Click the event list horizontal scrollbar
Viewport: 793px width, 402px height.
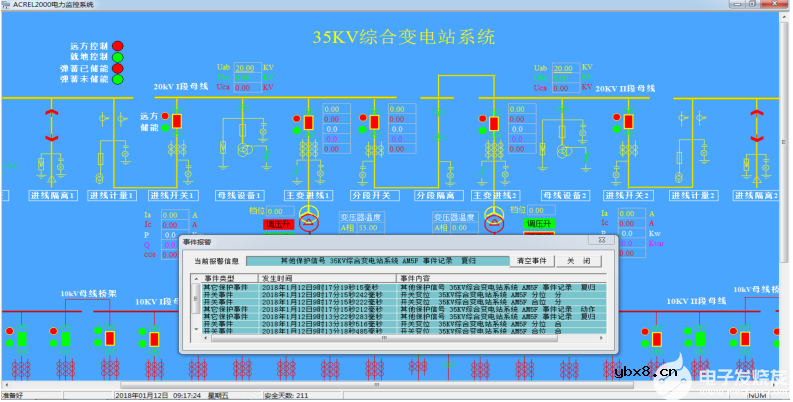[400, 337]
